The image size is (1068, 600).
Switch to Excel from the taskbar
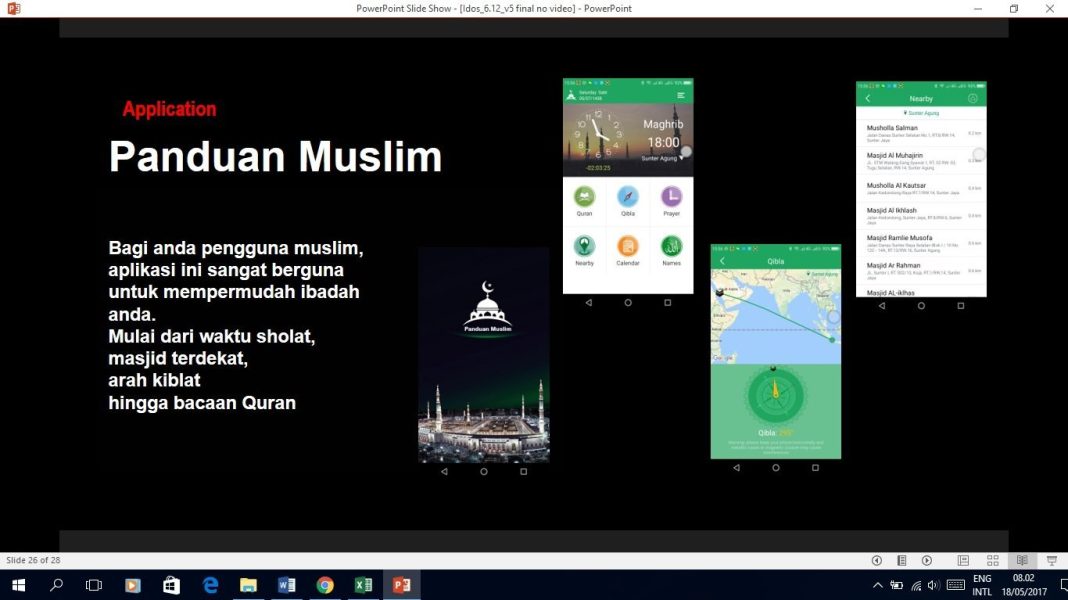(x=363, y=585)
